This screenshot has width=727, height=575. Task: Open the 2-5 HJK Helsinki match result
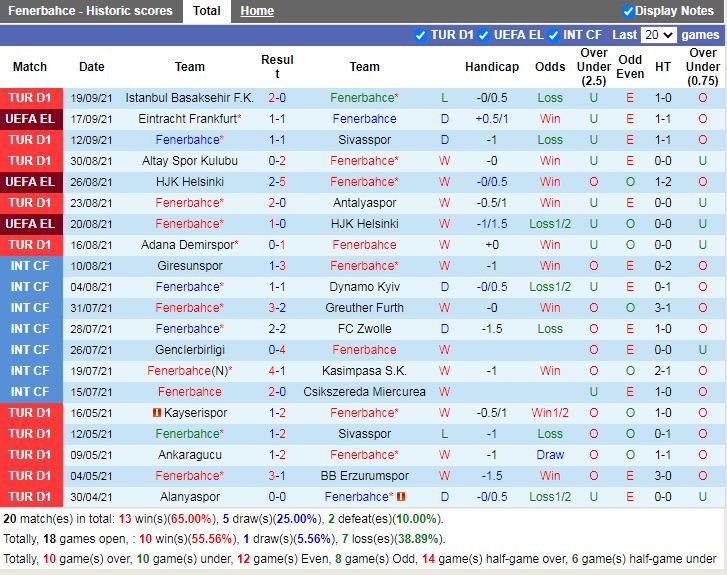pyautogui.click(x=277, y=182)
